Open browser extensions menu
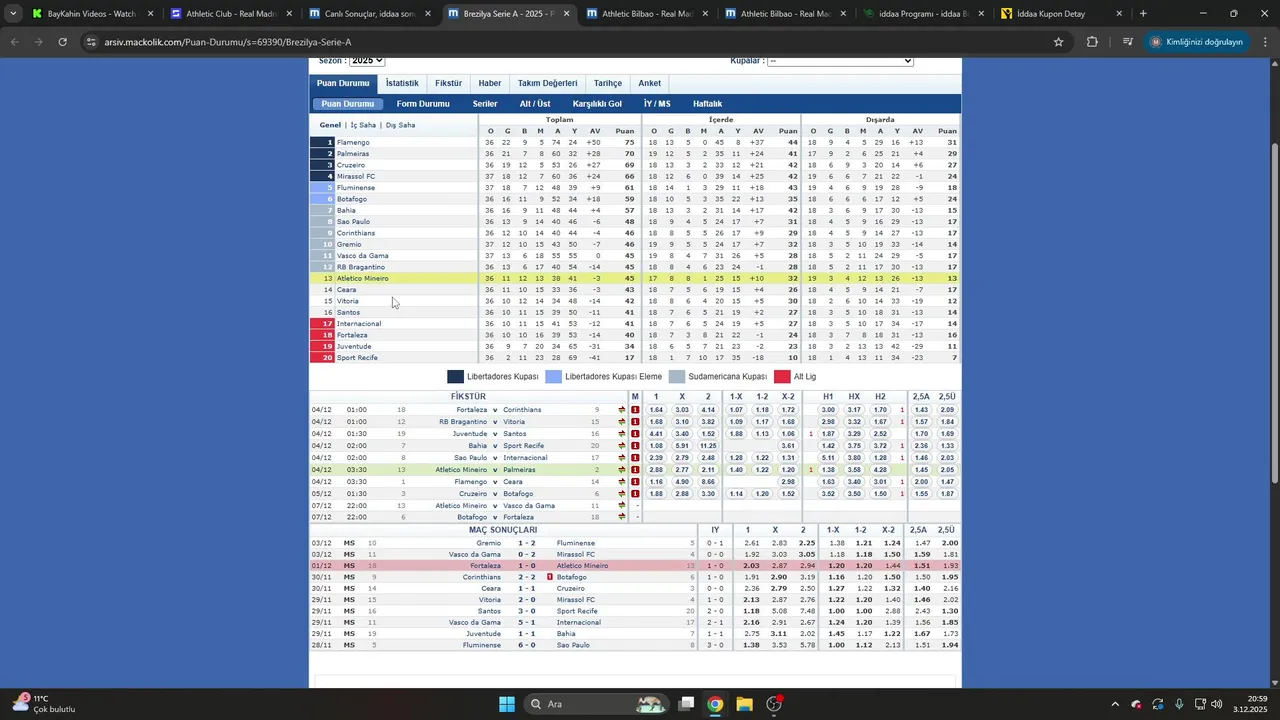The image size is (1280, 720). tap(1092, 42)
